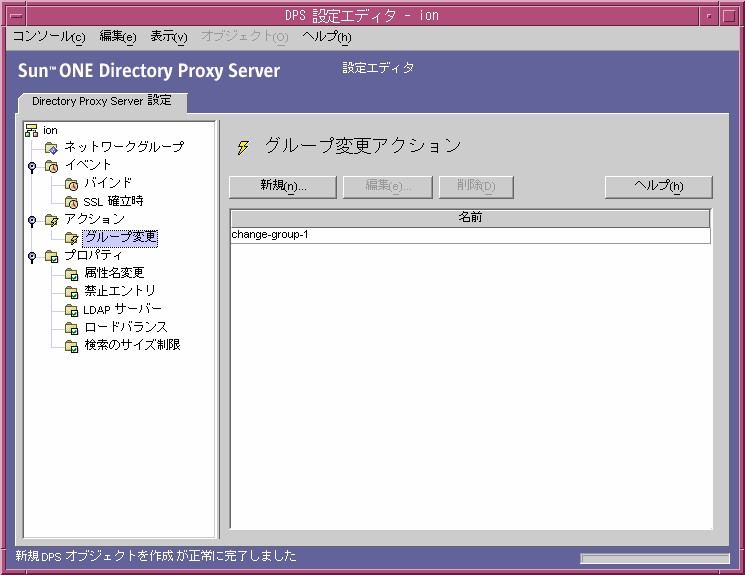This screenshot has height=575, width=745.
Task: Select ロードバランス in the tree
Action: click(x=126, y=327)
